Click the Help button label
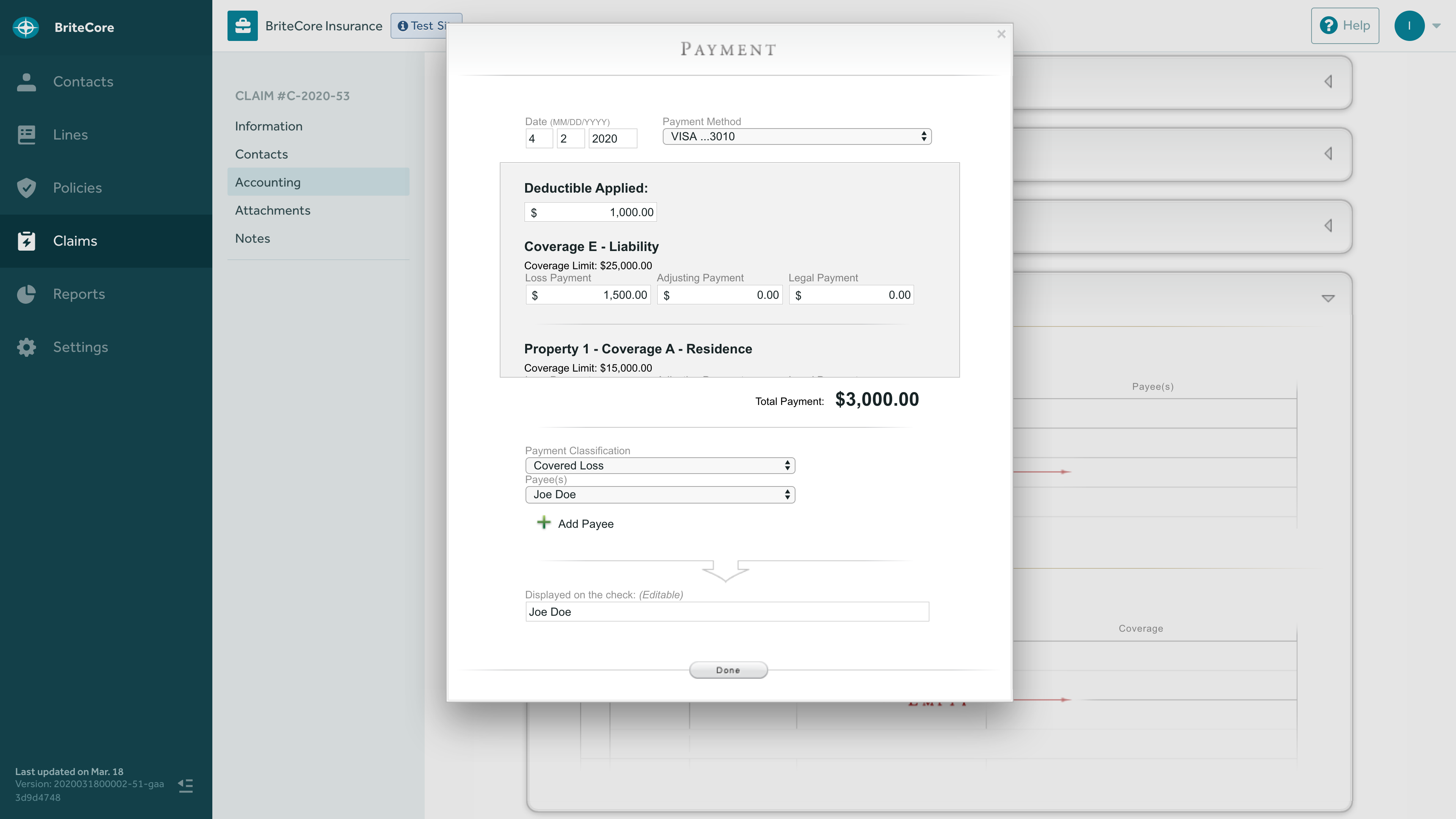The width and height of the screenshot is (1456, 819). coord(1356,25)
